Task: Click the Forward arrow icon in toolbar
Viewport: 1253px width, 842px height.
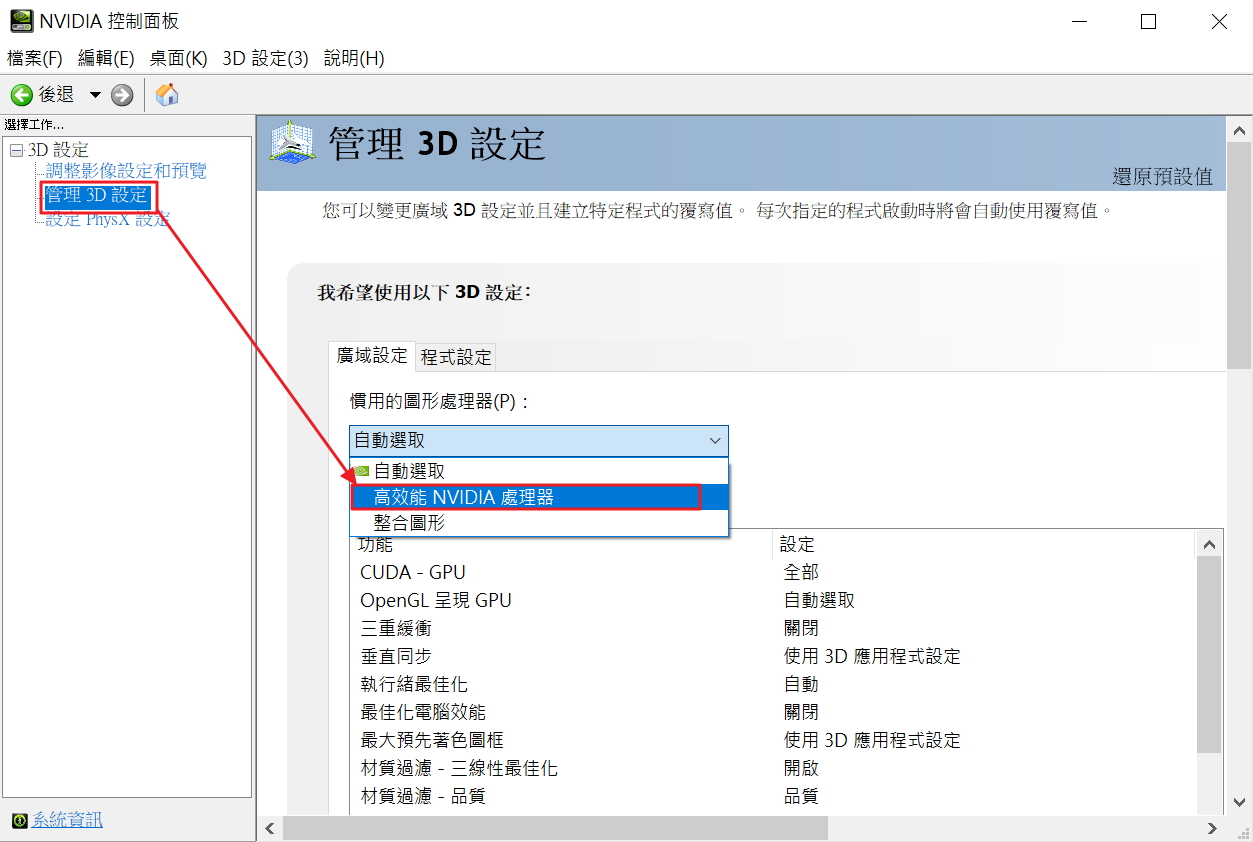Action: click(122, 95)
